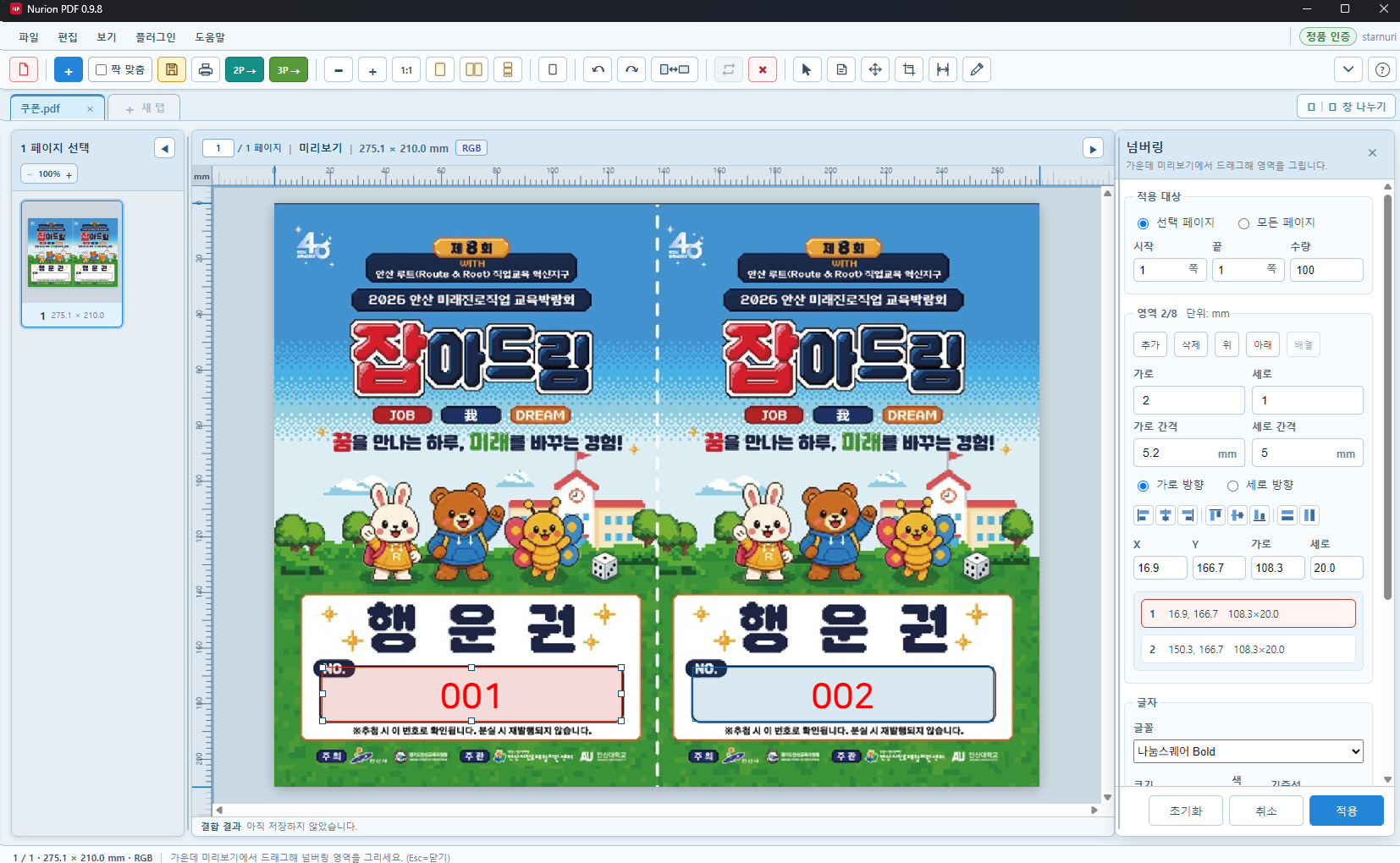Select the crop tool icon
1400x863 pixels.
pos(909,69)
